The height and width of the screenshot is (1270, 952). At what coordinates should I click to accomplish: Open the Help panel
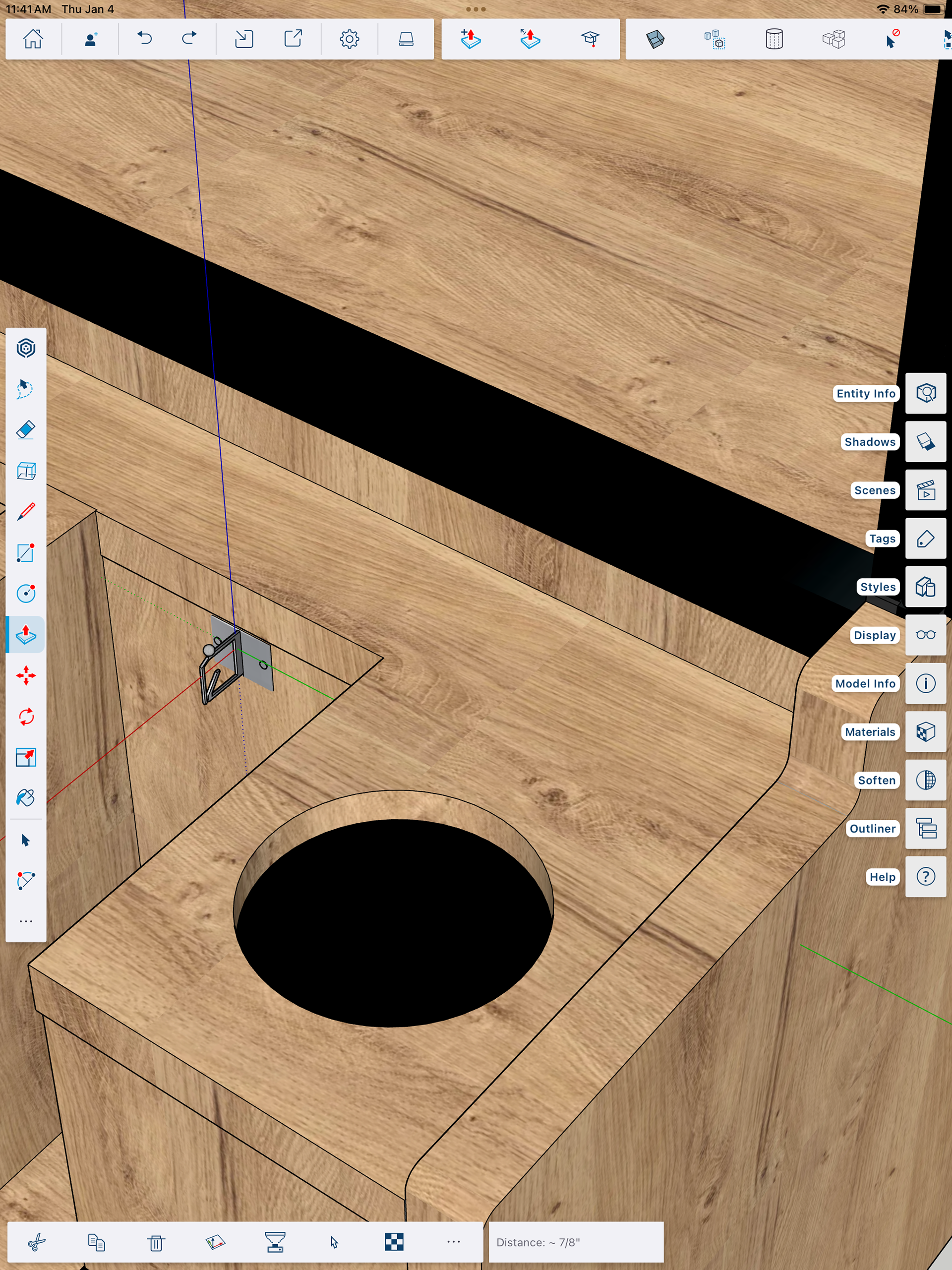tap(925, 877)
